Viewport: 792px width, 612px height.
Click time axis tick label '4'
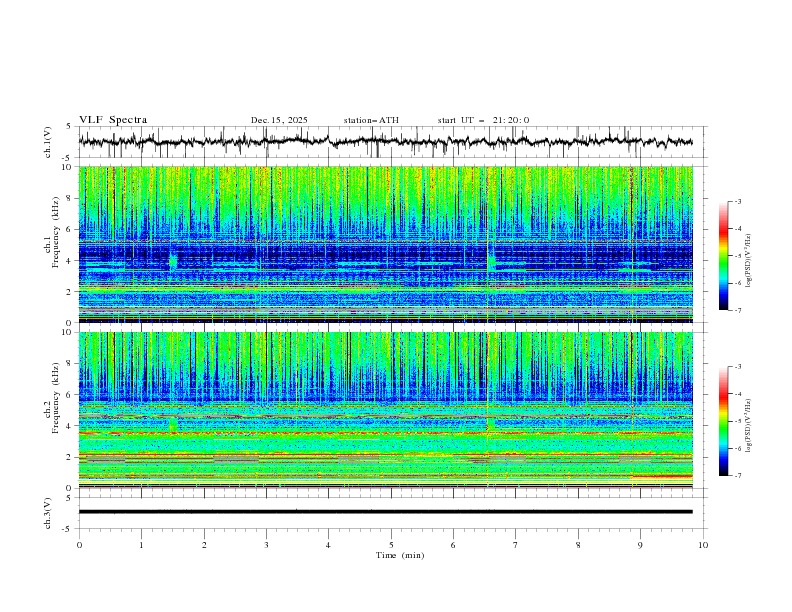pos(328,545)
